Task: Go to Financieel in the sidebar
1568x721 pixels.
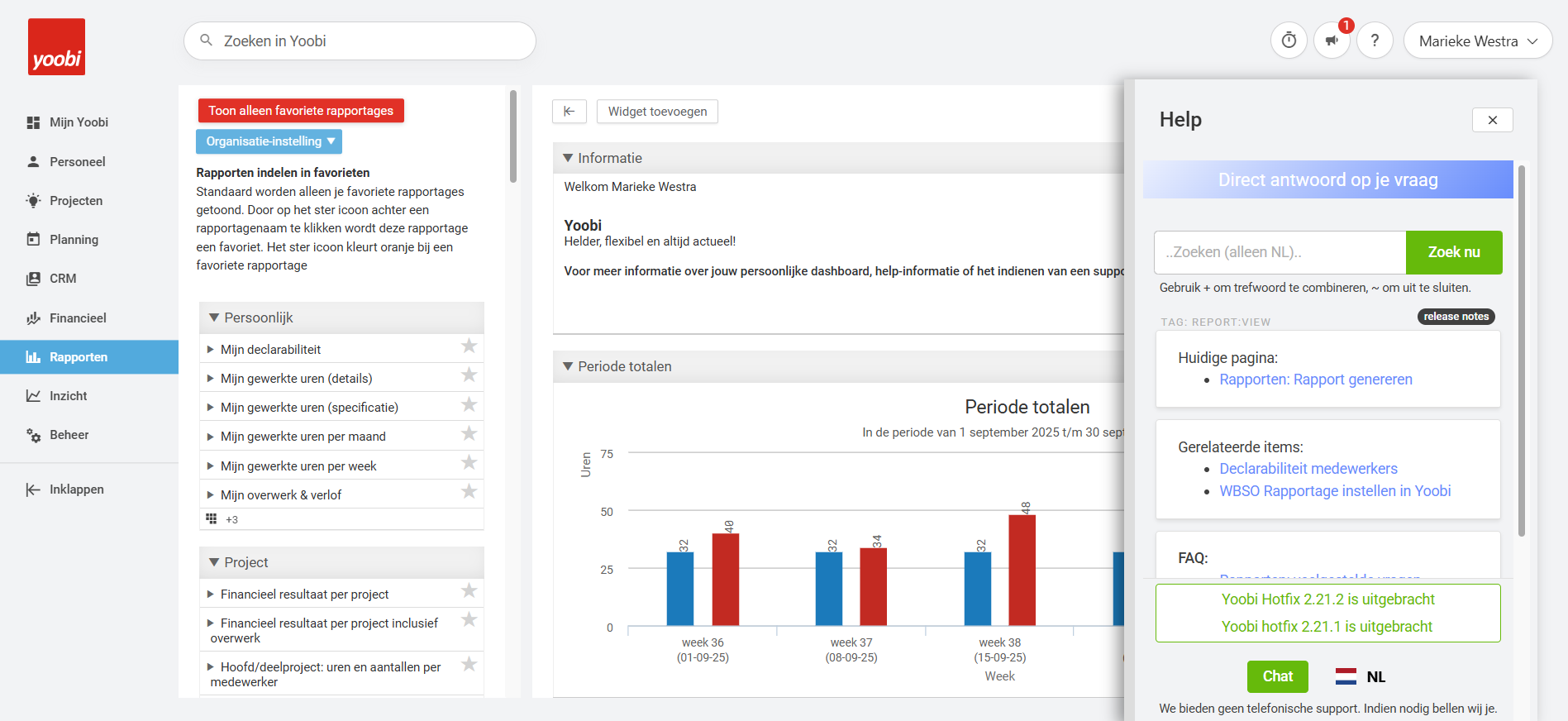Action: coord(78,318)
